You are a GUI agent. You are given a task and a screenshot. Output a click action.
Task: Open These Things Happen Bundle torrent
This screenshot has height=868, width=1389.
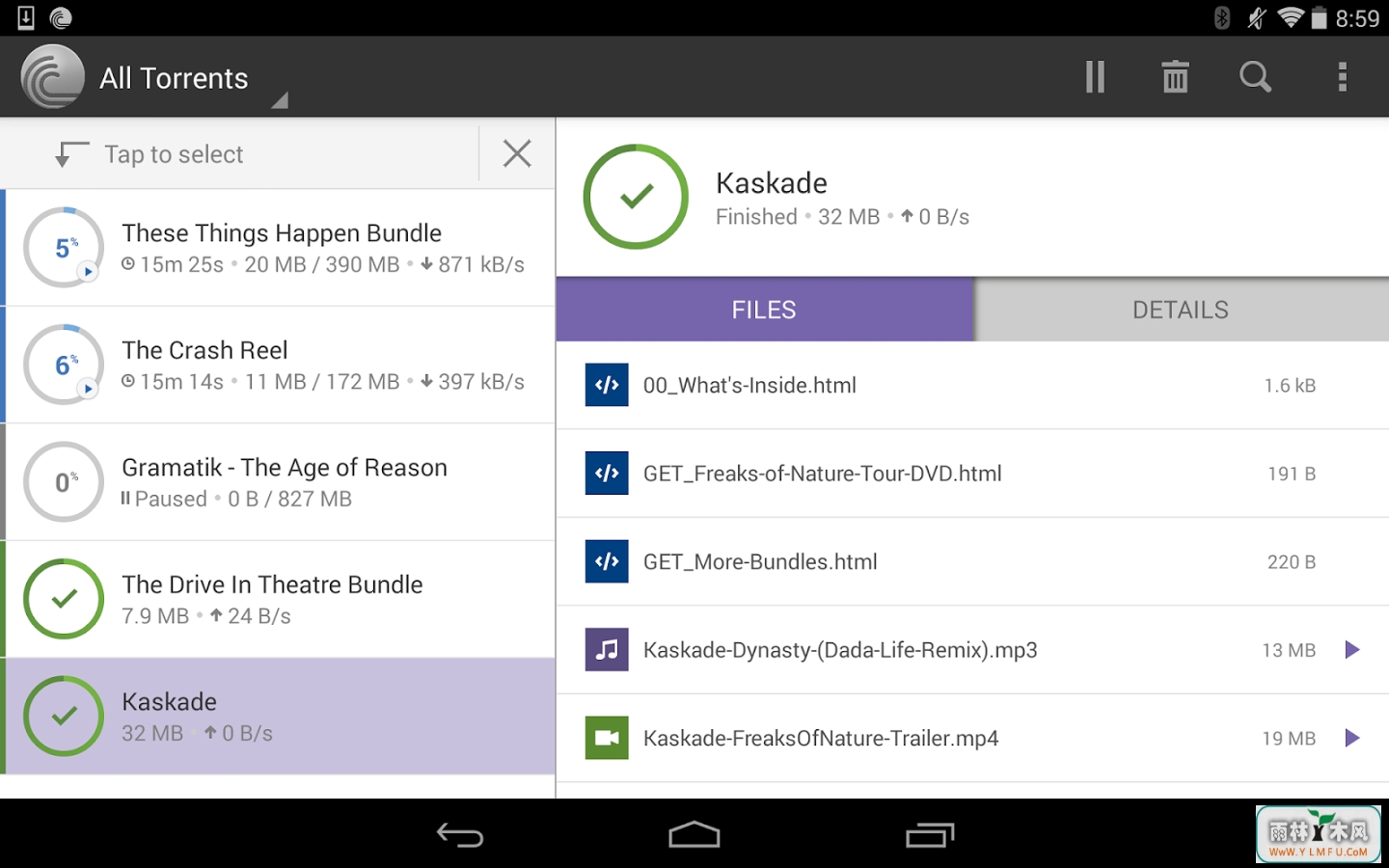point(280,248)
